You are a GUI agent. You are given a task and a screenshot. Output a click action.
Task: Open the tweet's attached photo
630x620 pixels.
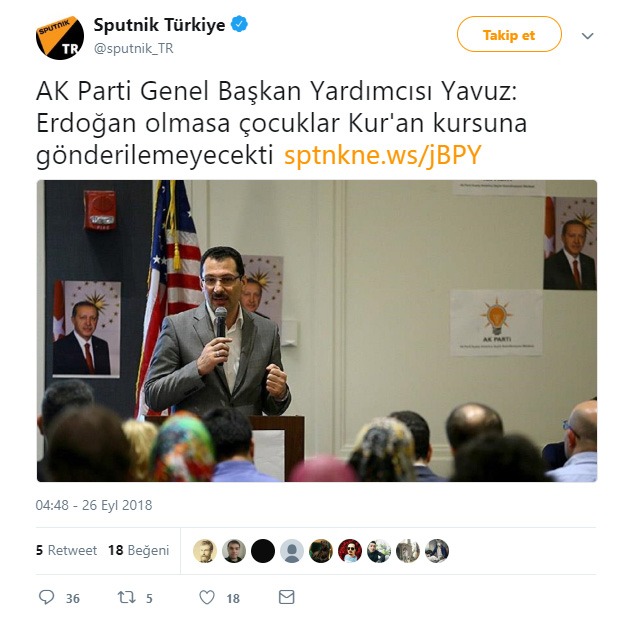(x=317, y=331)
